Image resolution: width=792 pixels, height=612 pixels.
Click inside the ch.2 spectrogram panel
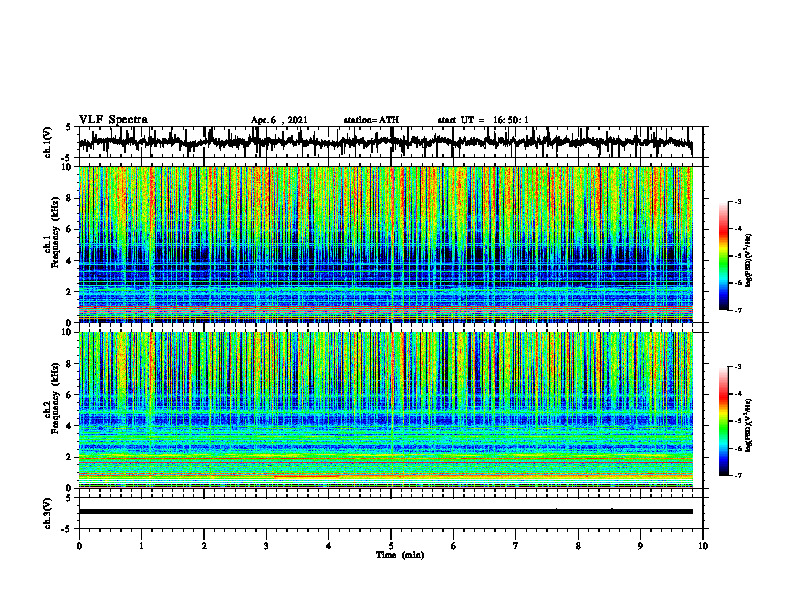385,410
